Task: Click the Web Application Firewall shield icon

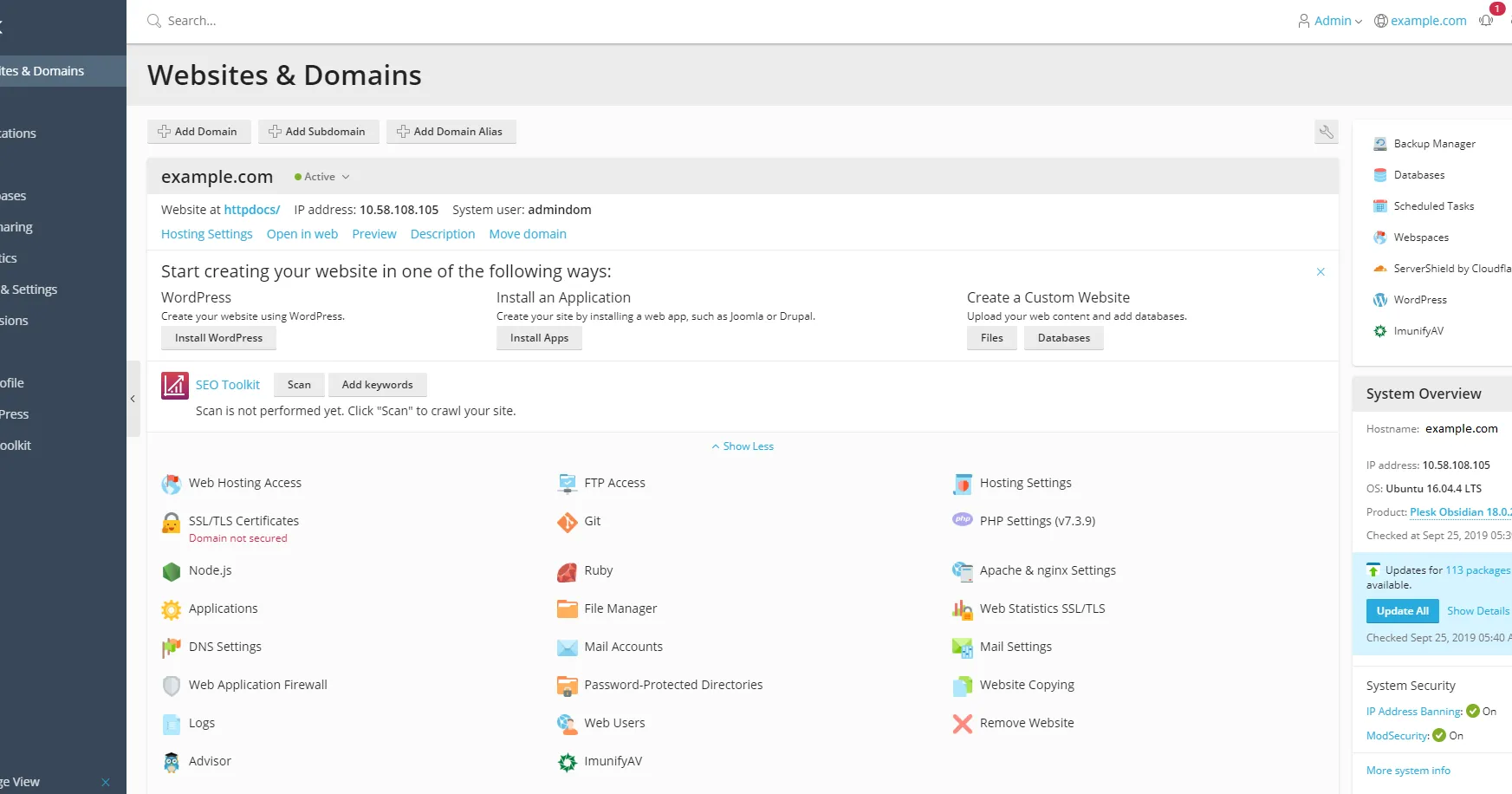Action: (x=172, y=686)
